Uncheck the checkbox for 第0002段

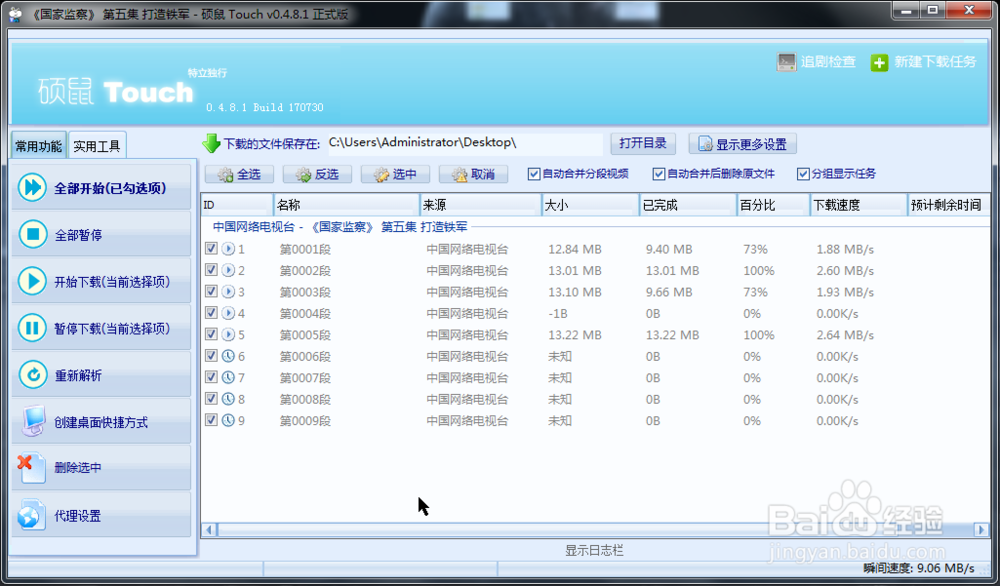click(x=211, y=270)
